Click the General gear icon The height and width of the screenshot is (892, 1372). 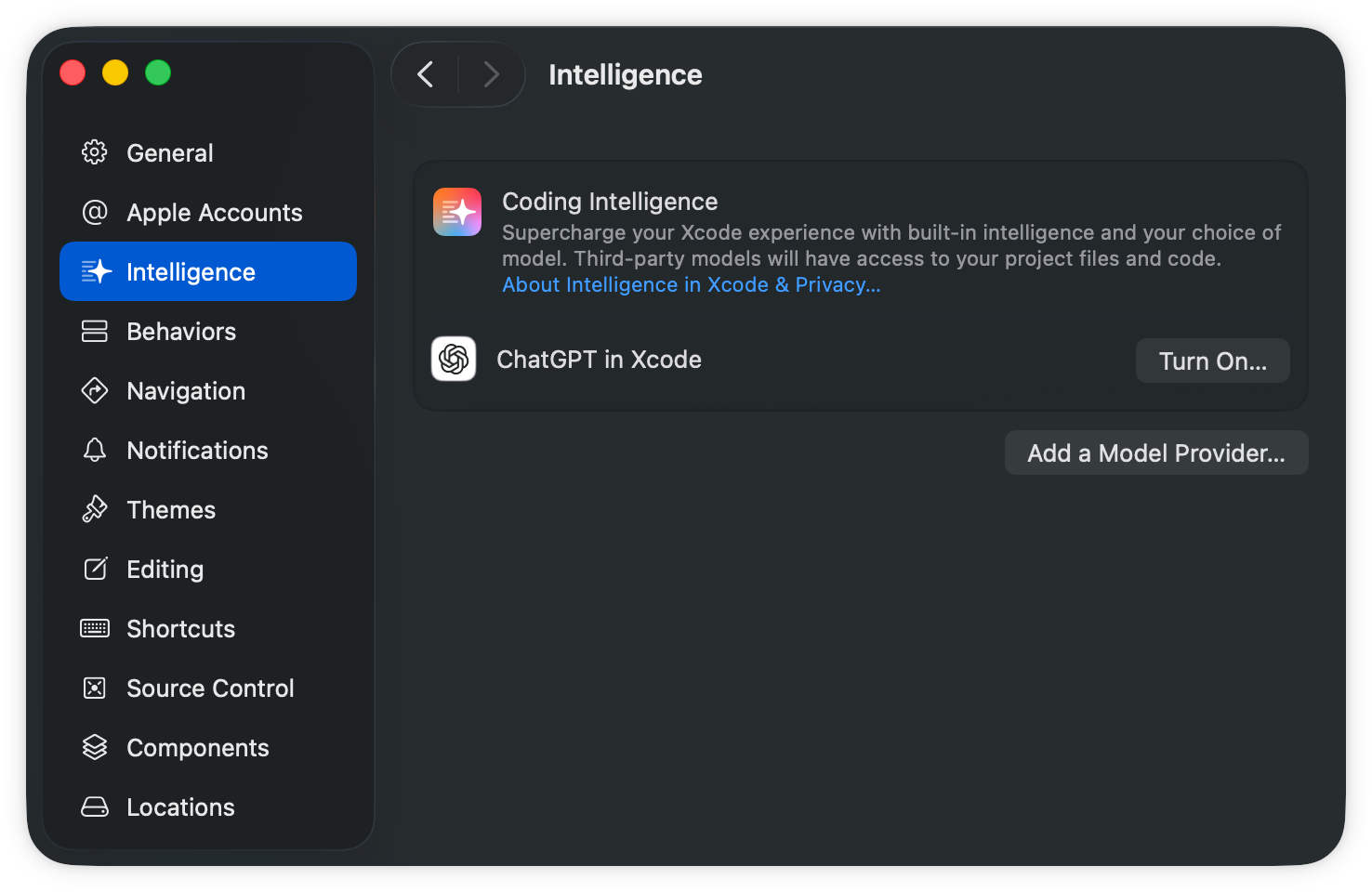(94, 152)
